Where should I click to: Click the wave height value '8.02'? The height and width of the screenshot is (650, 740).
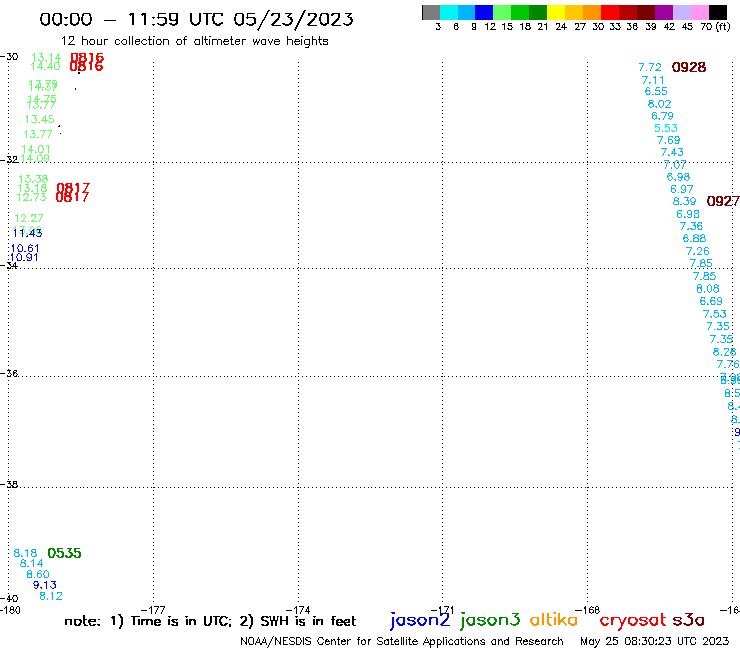(x=659, y=104)
